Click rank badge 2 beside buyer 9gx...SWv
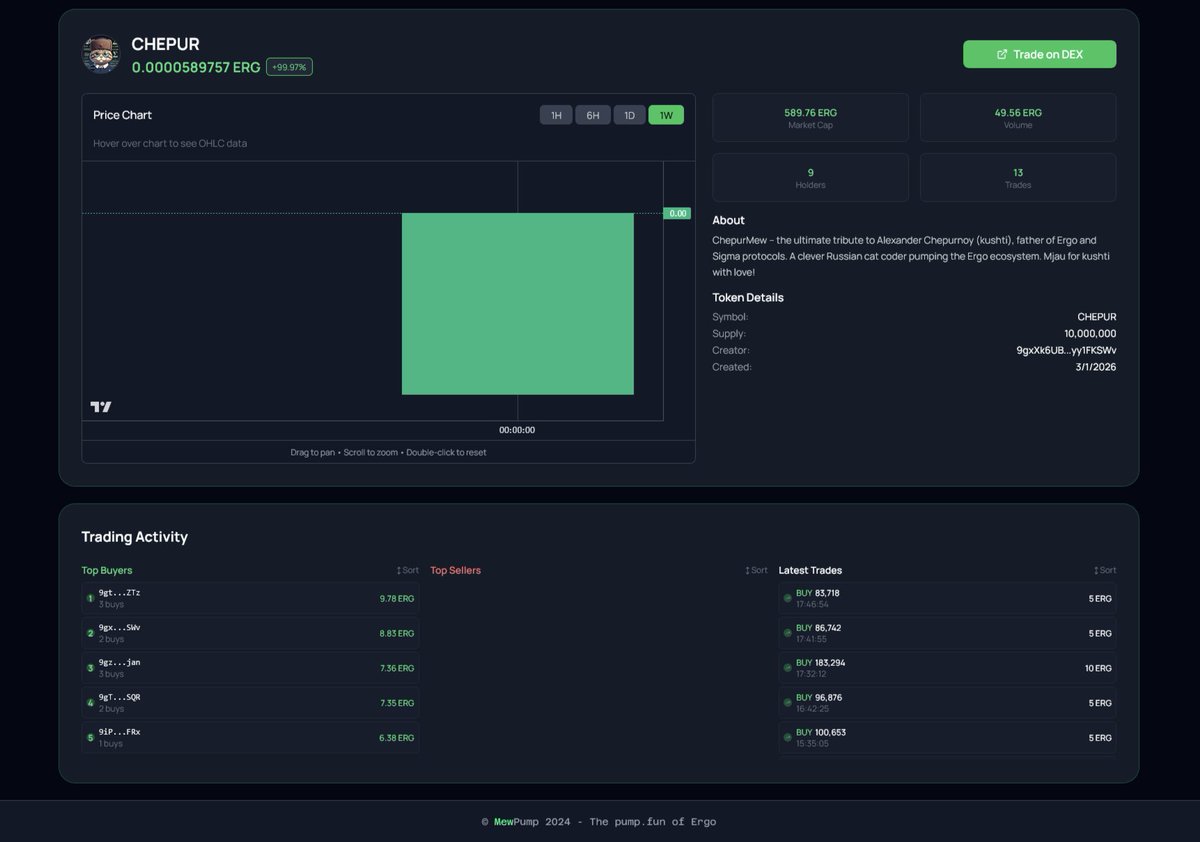1200x842 pixels. pos(90,633)
